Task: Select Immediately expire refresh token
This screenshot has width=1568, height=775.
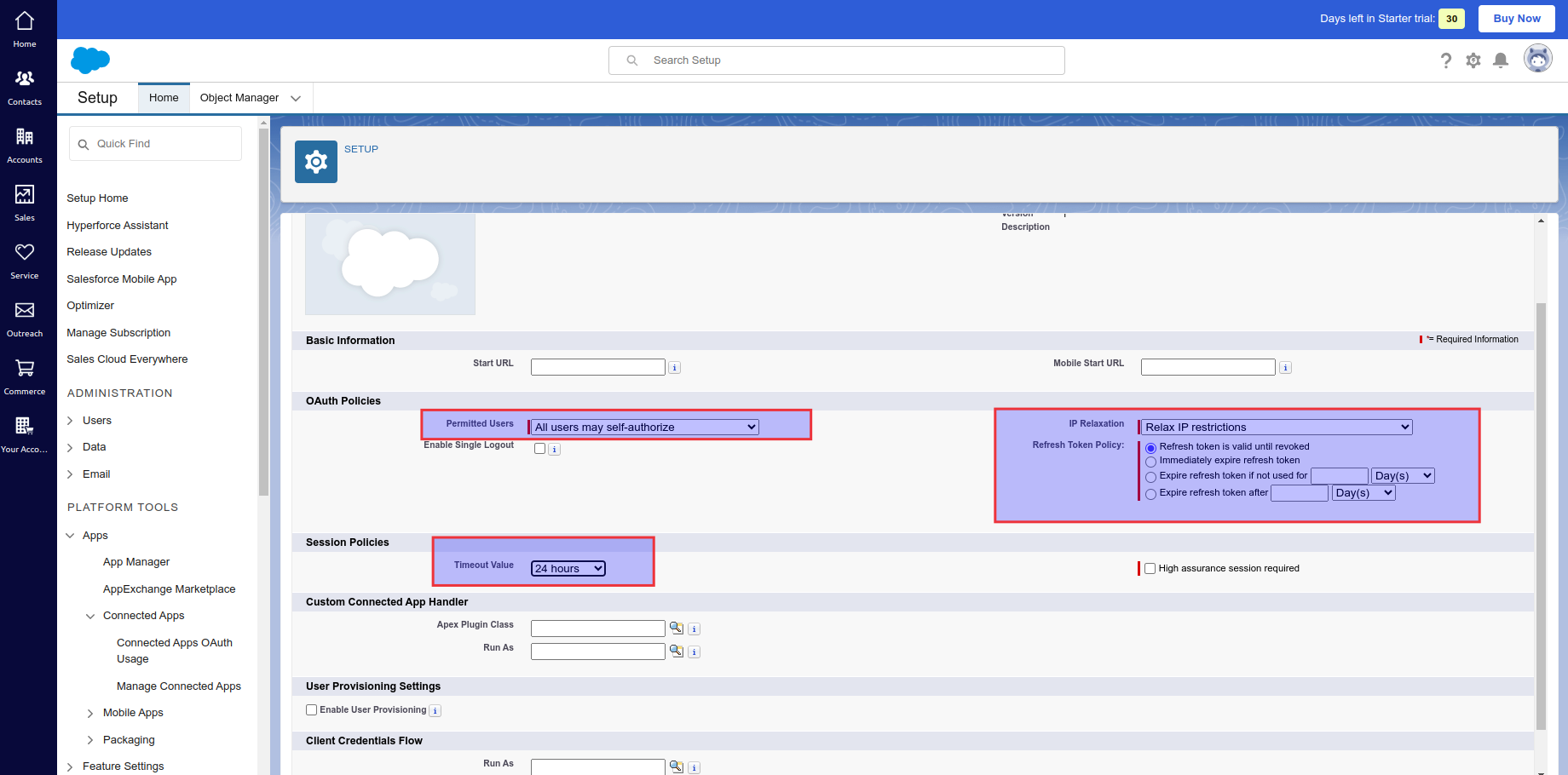Action: pyautogui.click(x=1150, y=462)
